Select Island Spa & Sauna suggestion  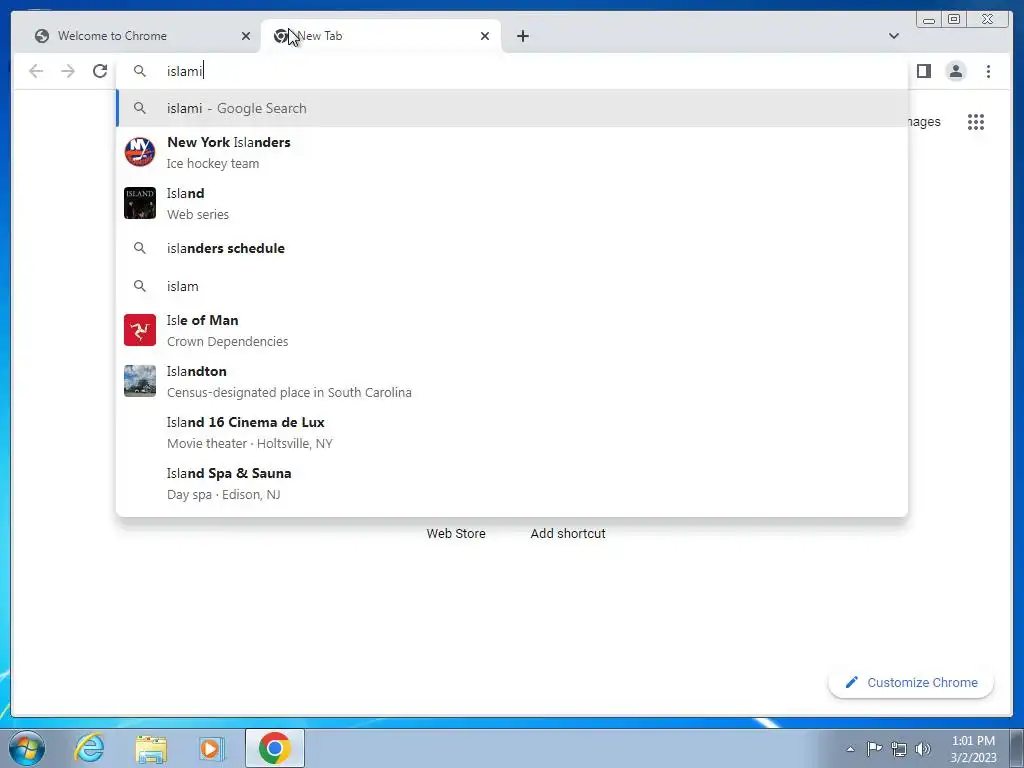point(511,483)
